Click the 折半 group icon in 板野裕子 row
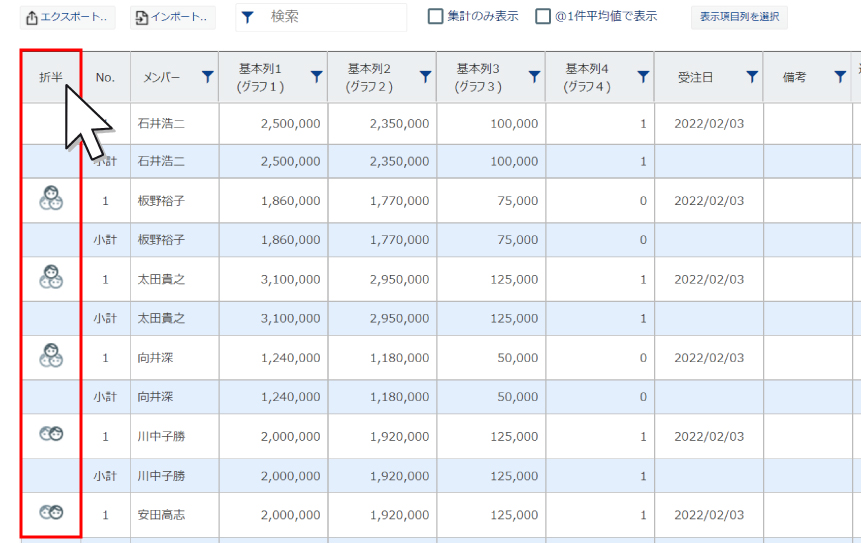The width and height of the screenshot is (861, 543). (x=51, y=200)
